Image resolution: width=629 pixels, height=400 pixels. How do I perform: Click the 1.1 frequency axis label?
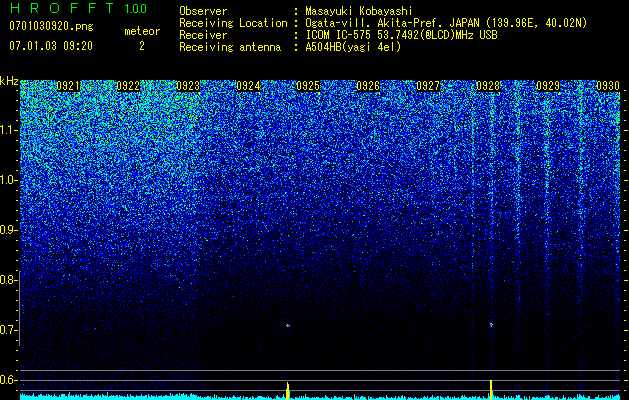coord(9,130)
